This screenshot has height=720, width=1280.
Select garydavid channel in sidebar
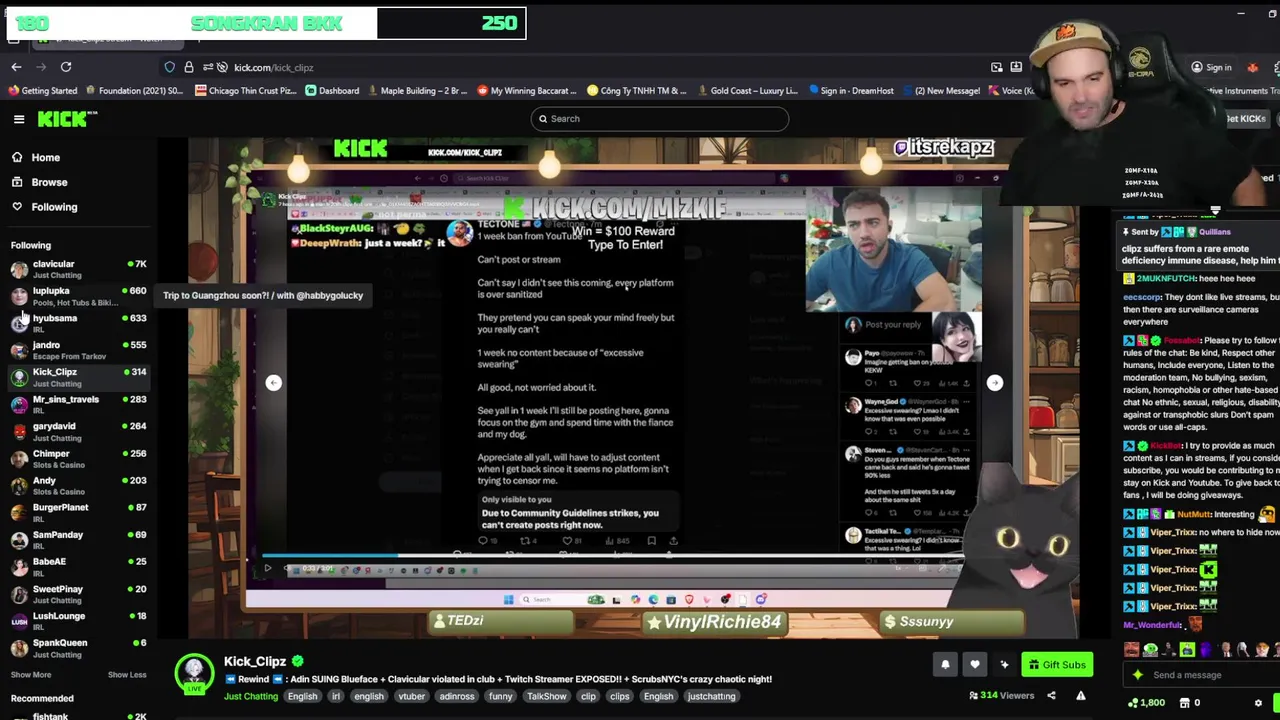[78, 431]
